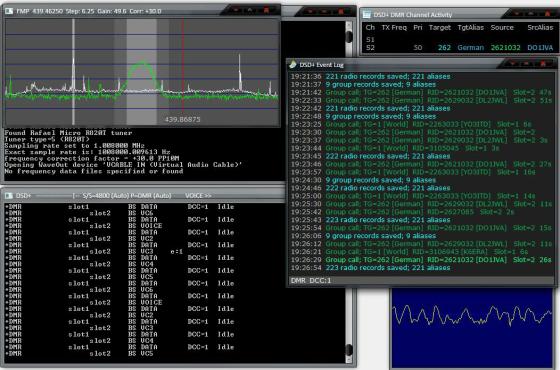Click the 19:23:44 group call log entry
The width and height of the screenshot is (560, 370).
coord(395,148)
